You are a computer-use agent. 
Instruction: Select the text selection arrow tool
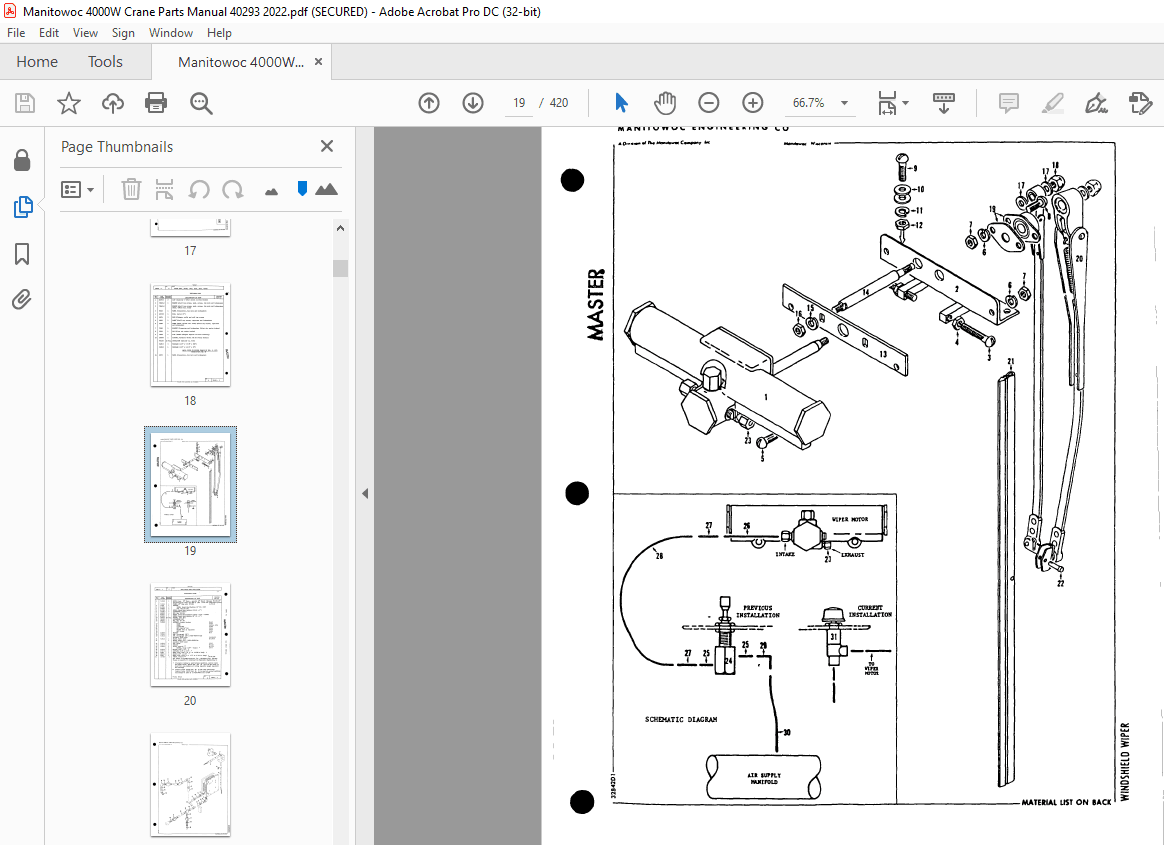[x=621, y=103]
